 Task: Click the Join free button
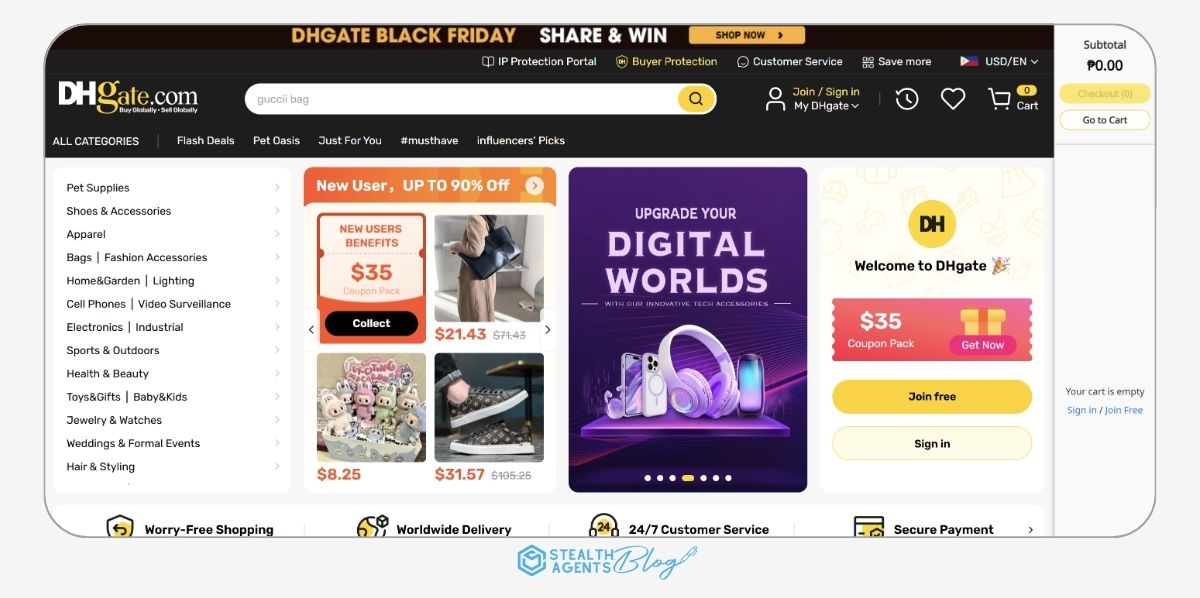coord(932,397)
